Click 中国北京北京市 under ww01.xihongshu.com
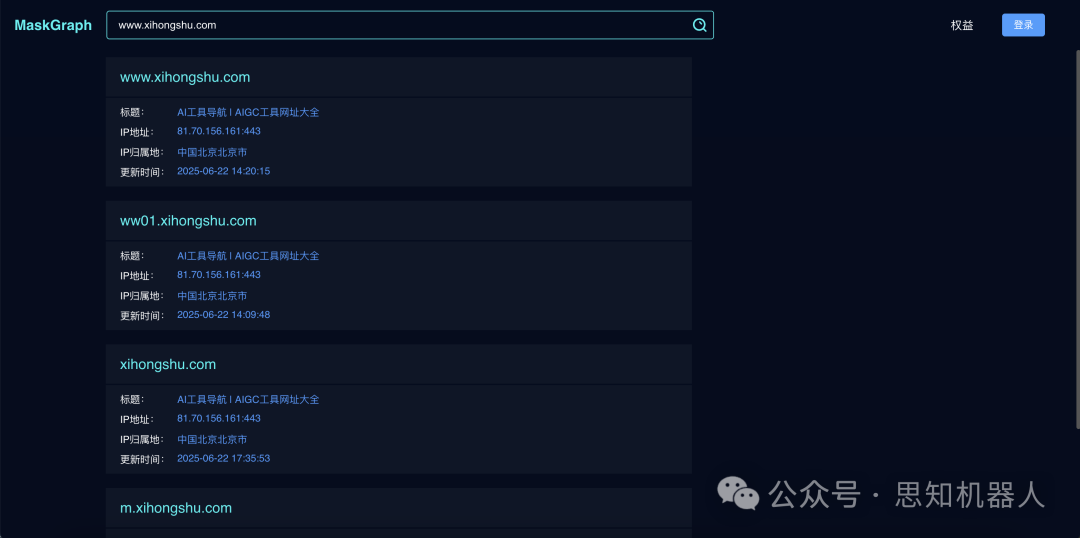Viewport: 1080px width, 538px height. [x=212, y=296]
